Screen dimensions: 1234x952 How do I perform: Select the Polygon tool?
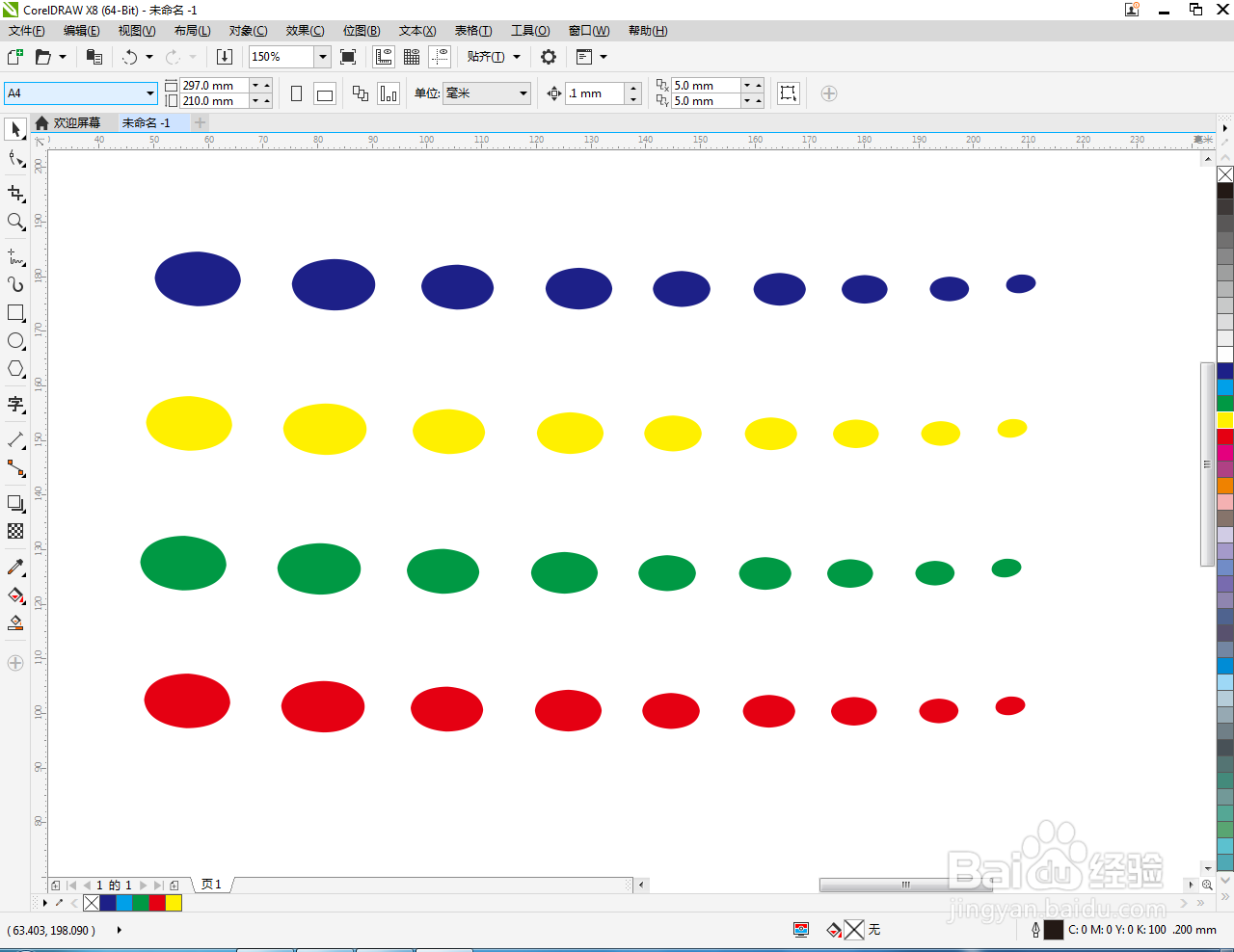click(x=15, y=369)
